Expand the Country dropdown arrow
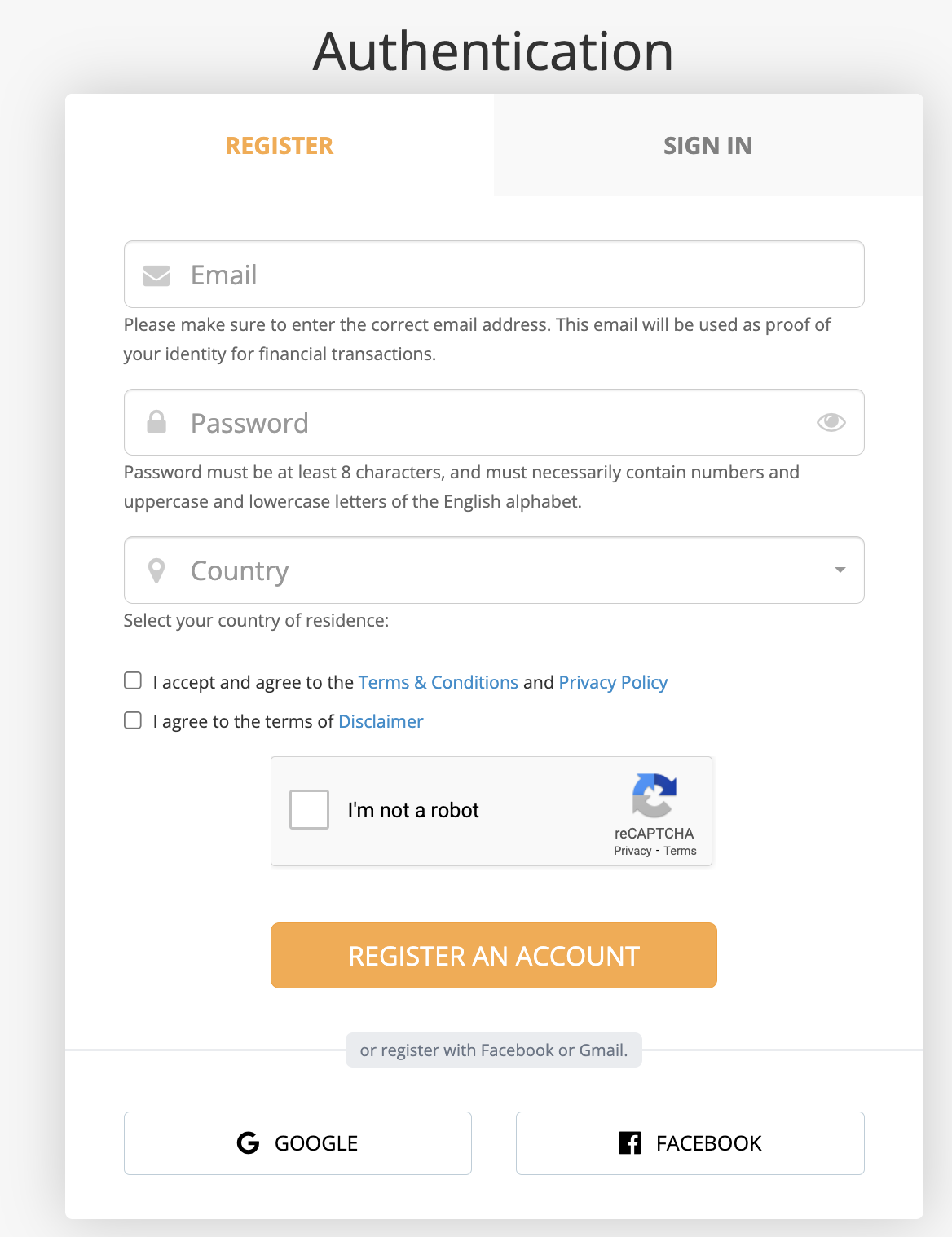 tap(840, 570)
